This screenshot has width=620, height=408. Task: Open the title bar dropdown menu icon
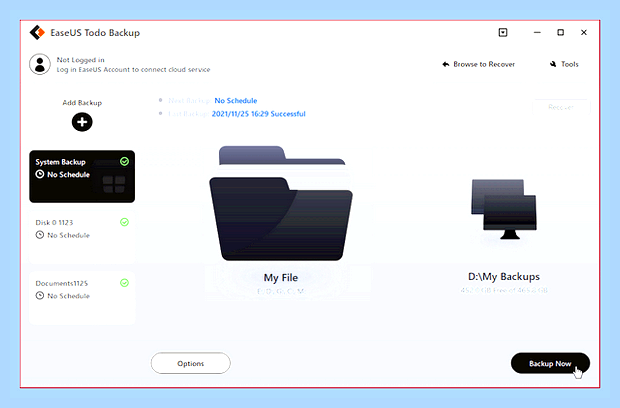pos(503,32)
